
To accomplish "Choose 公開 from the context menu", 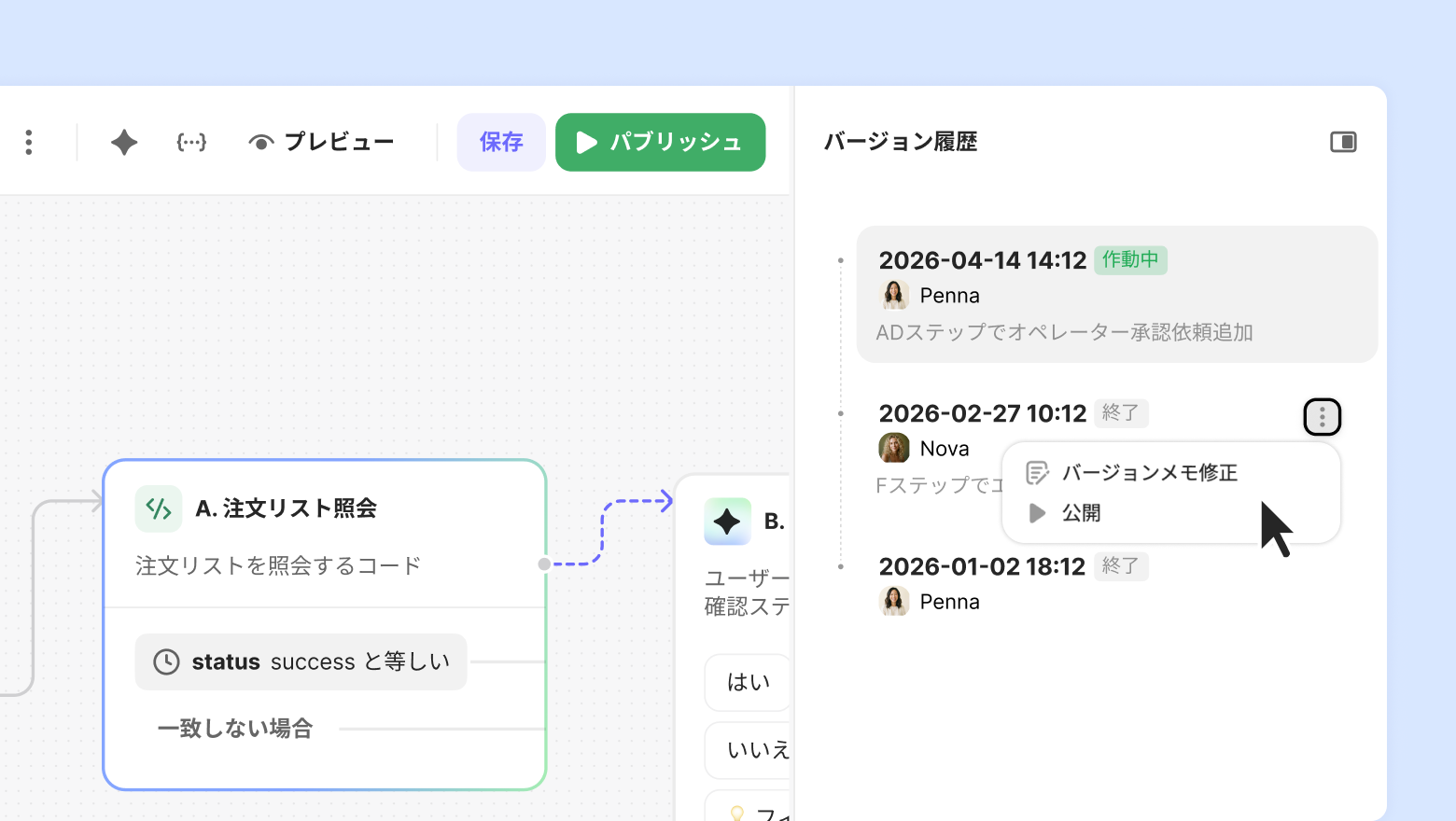I will (x=1081, y=513).
